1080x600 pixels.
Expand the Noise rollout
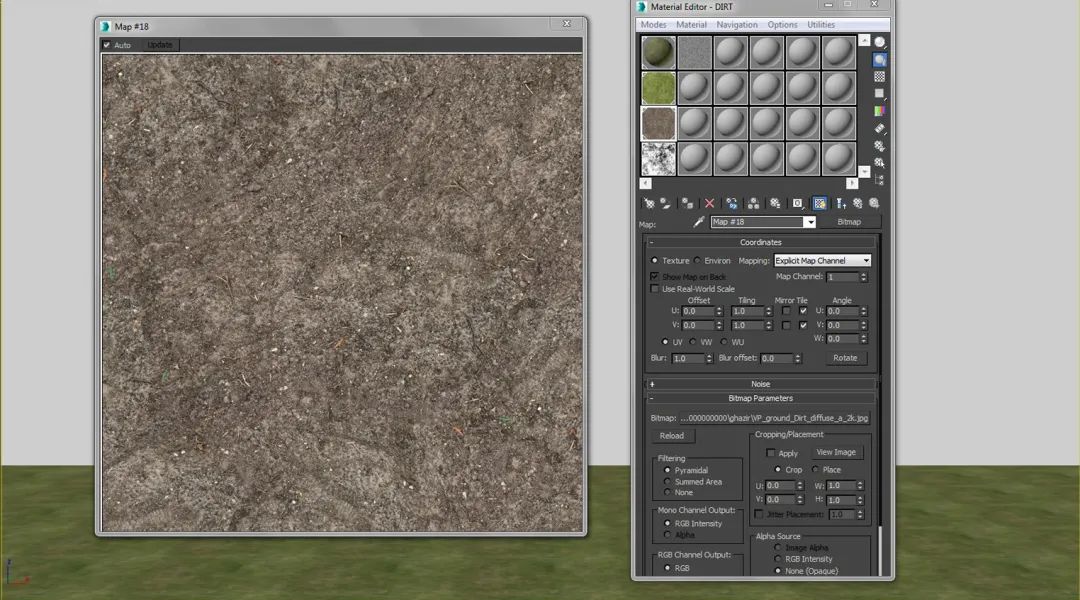(x=760, y=384)
